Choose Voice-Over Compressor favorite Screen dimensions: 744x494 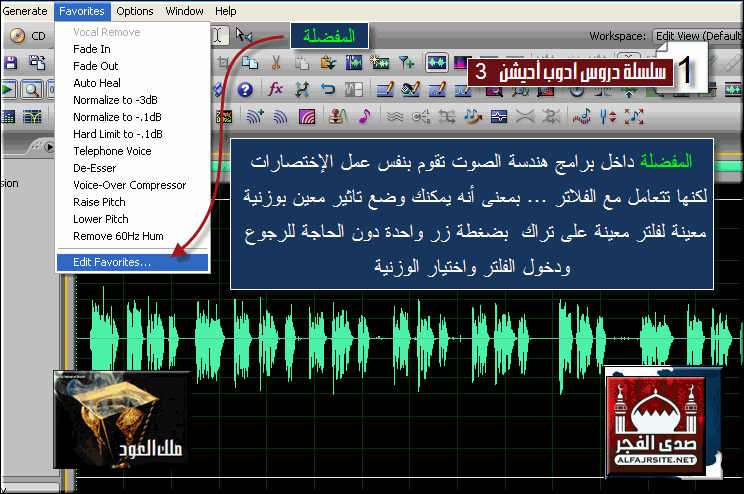[130, 186]
